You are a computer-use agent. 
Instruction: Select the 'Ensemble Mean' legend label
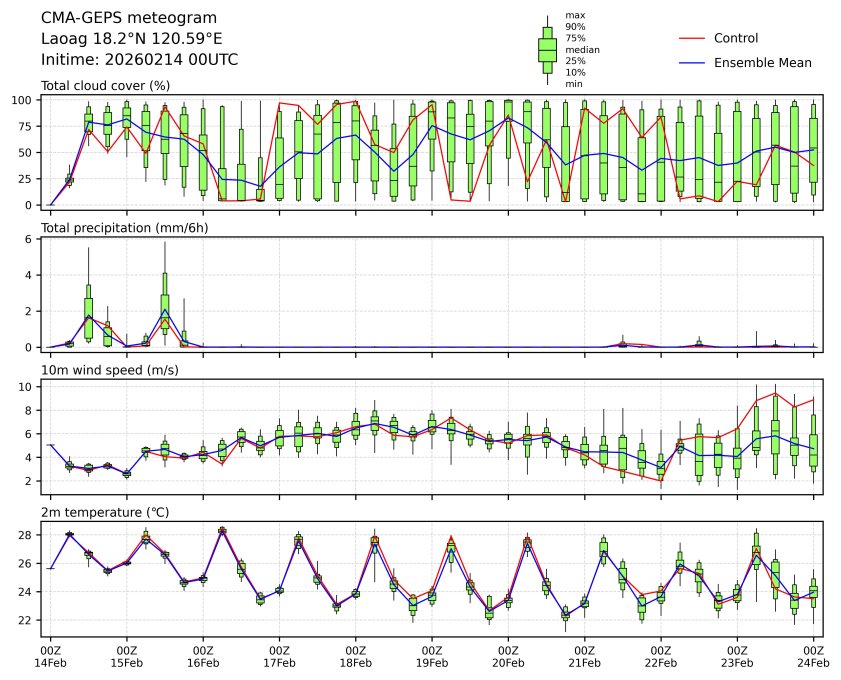tap(762, 62)
